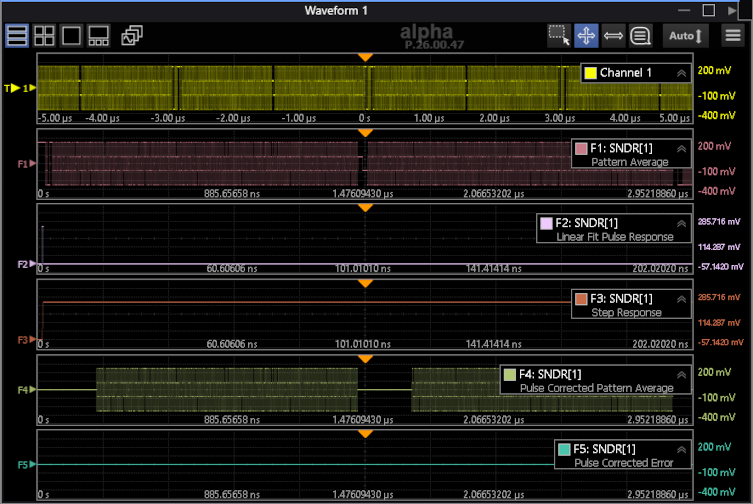Collapse the F1 Pattern Average legend
The width and height of the screenshot is (753, 504).
pos(681,148)
